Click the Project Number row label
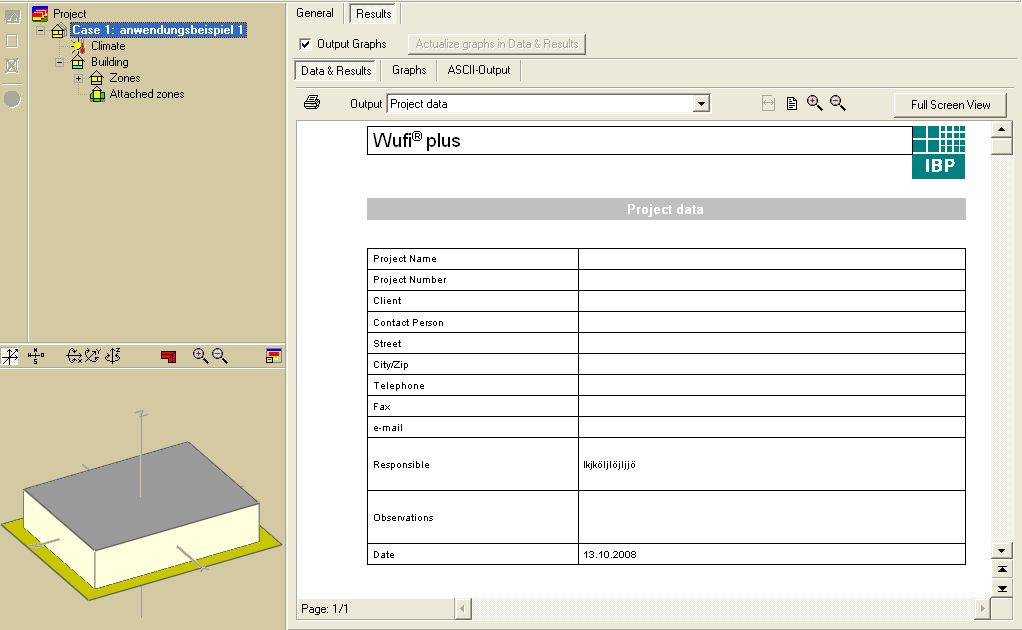The width and height of the screenshot is (1022, 630). pyautogui.click(x=410, y=279)
